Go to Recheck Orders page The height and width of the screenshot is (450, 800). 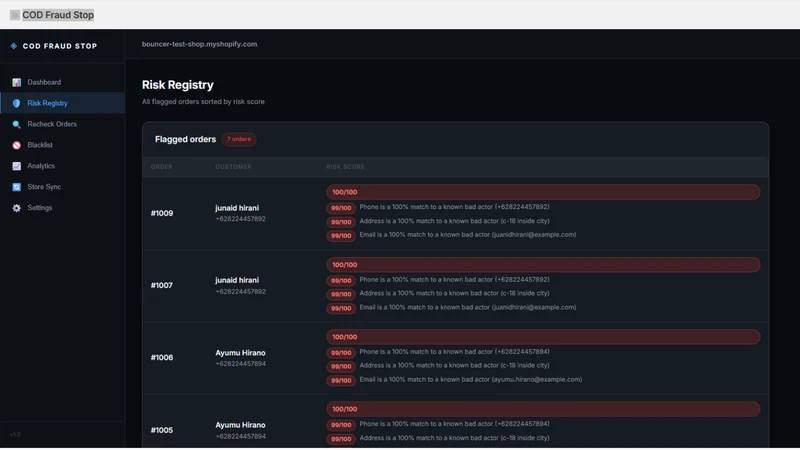[62, 124]
